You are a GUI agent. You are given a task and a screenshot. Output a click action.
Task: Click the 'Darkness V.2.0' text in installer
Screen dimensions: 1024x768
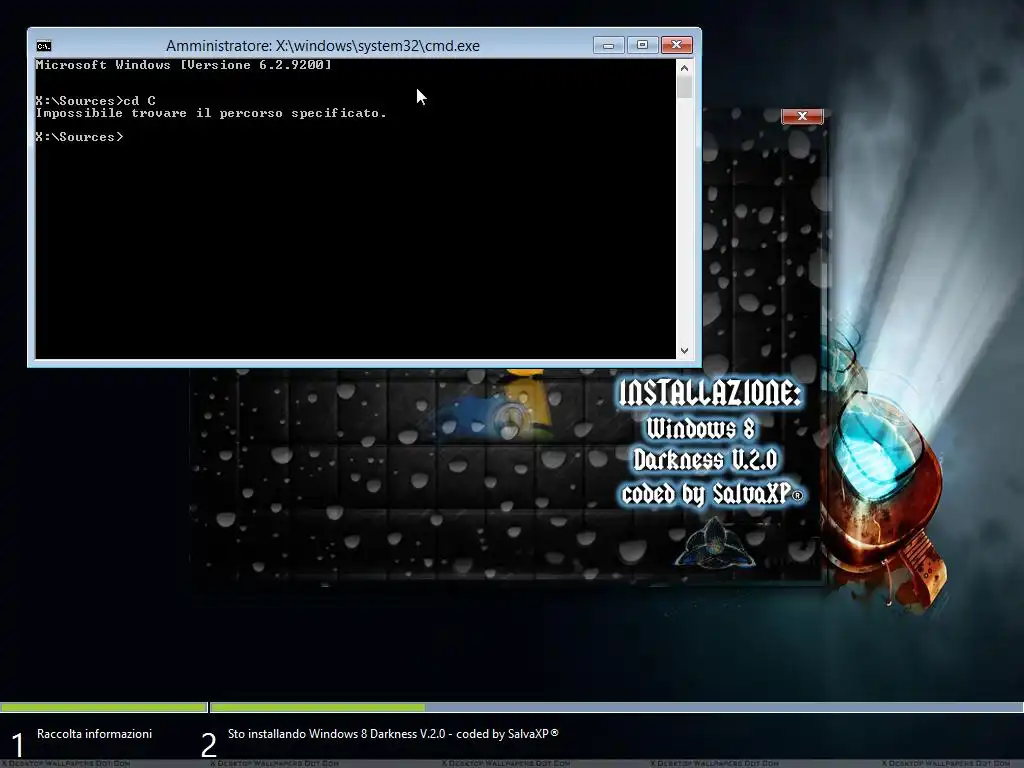705,460
